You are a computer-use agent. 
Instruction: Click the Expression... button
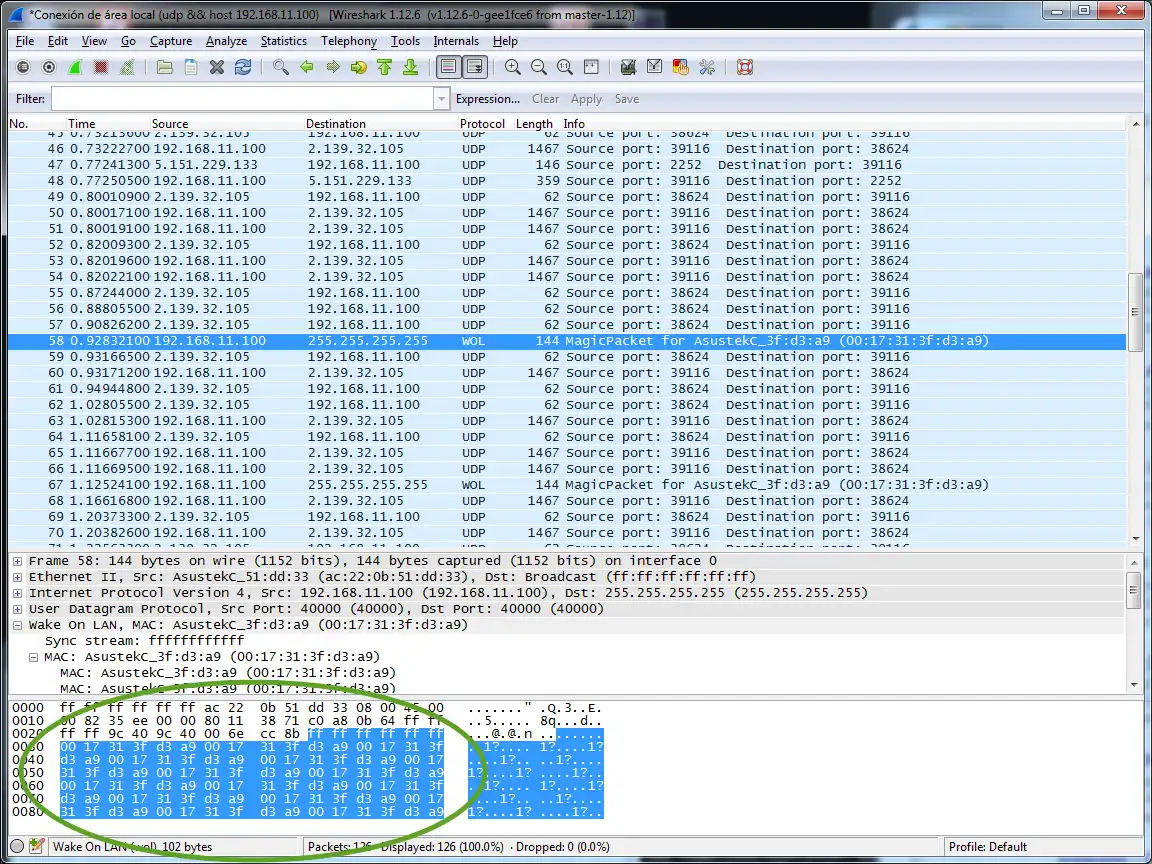tap(488, 98)
